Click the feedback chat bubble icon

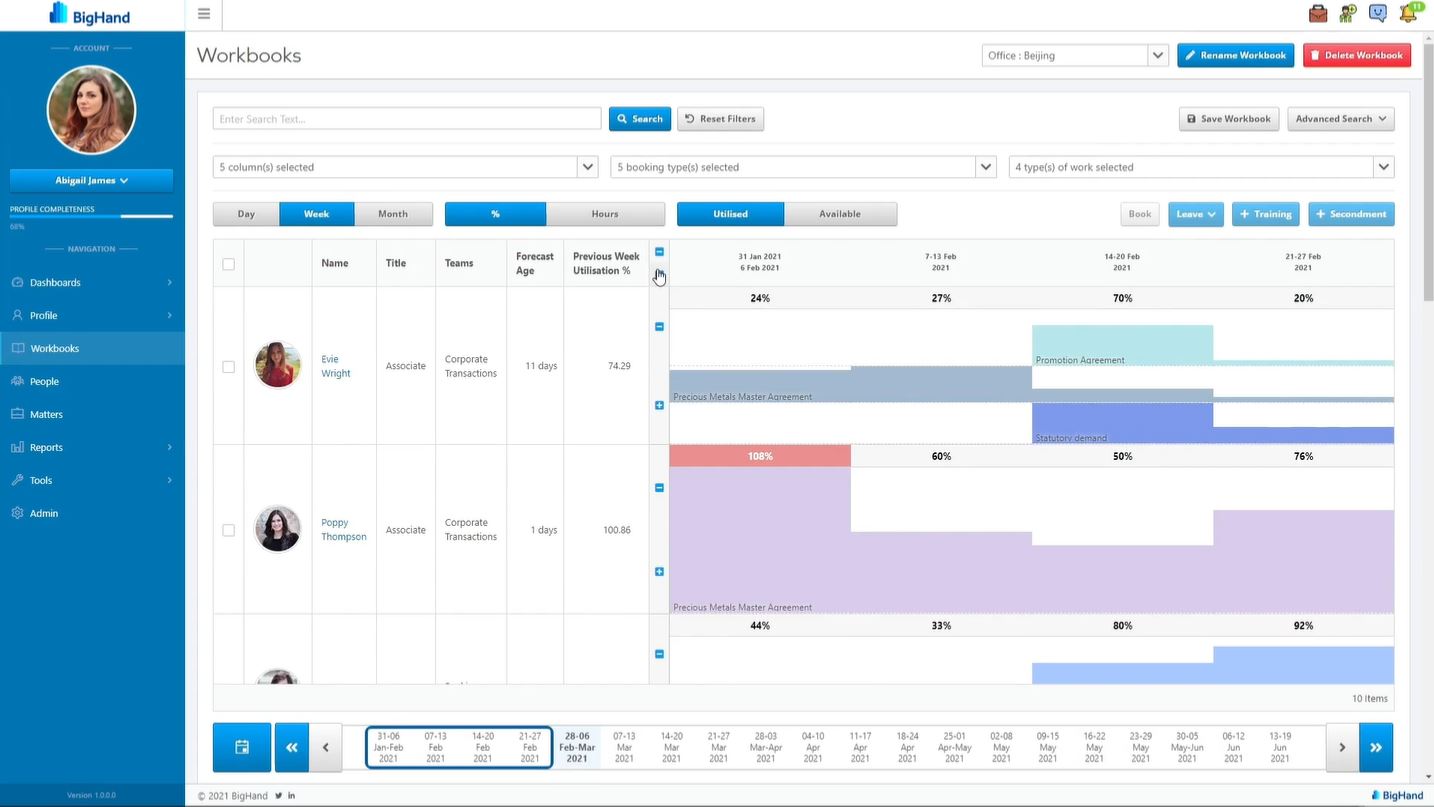1377,13
